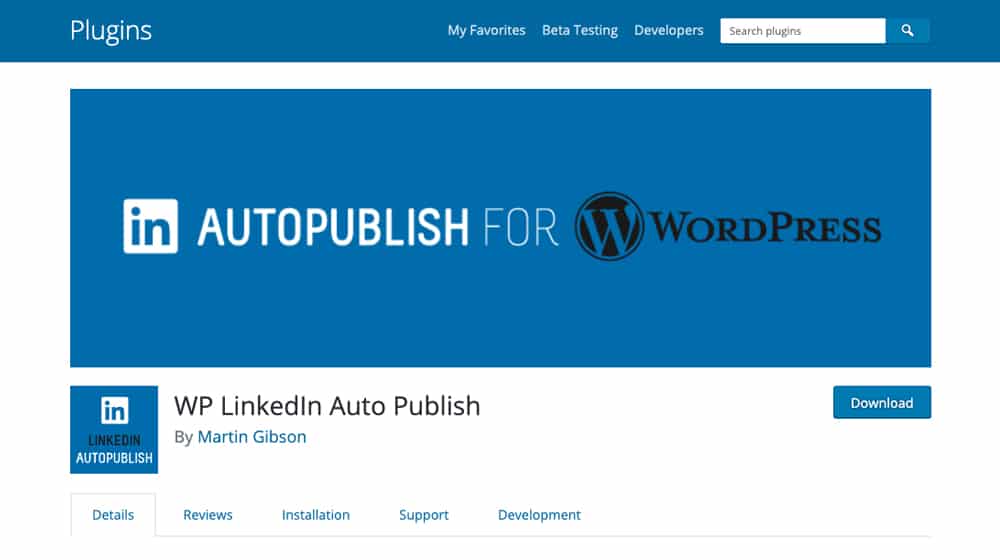Switch to the Reviews tab

point(208,515)
